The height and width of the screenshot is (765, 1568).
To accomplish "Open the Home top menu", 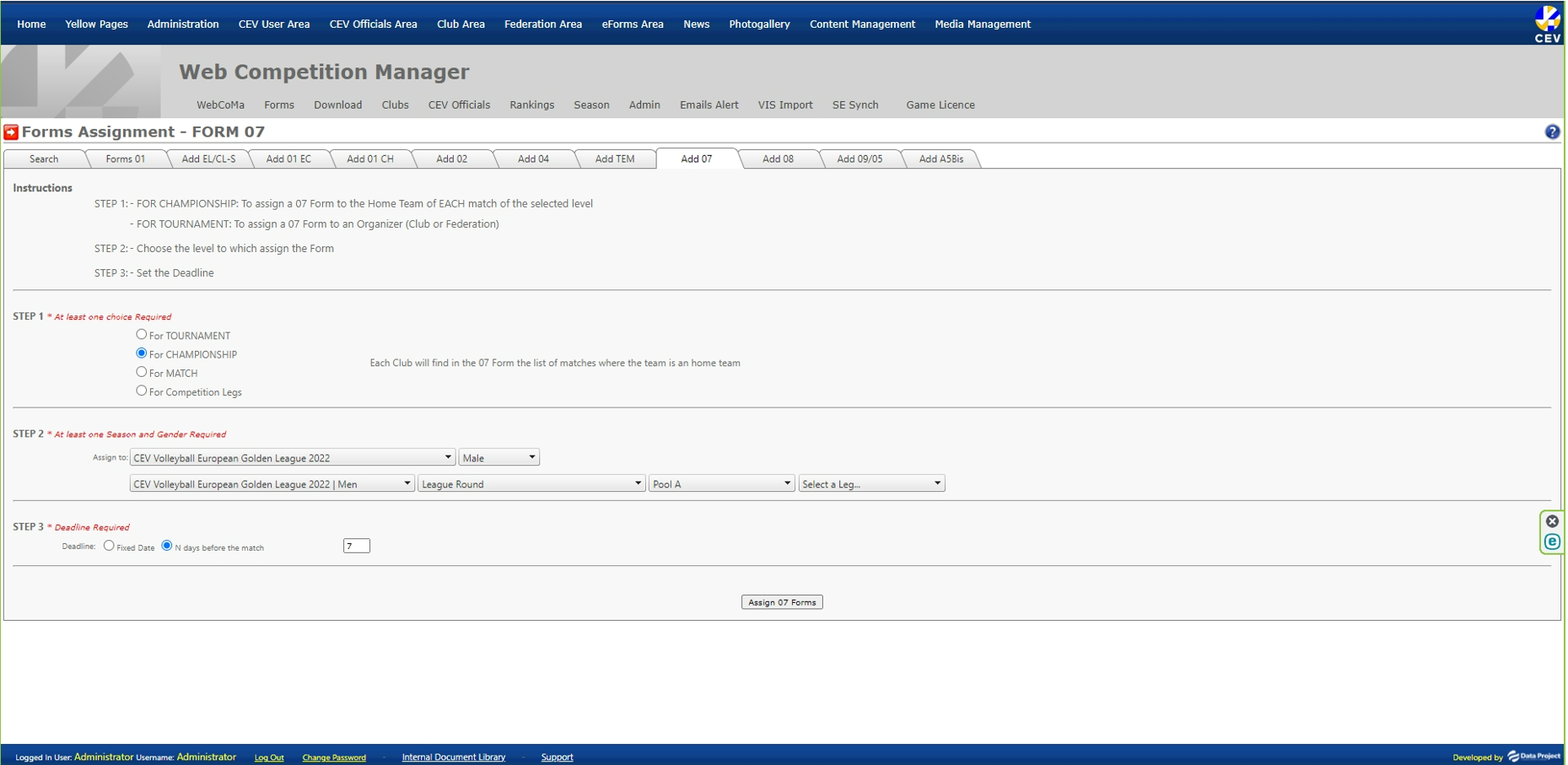I will (31, 24).
